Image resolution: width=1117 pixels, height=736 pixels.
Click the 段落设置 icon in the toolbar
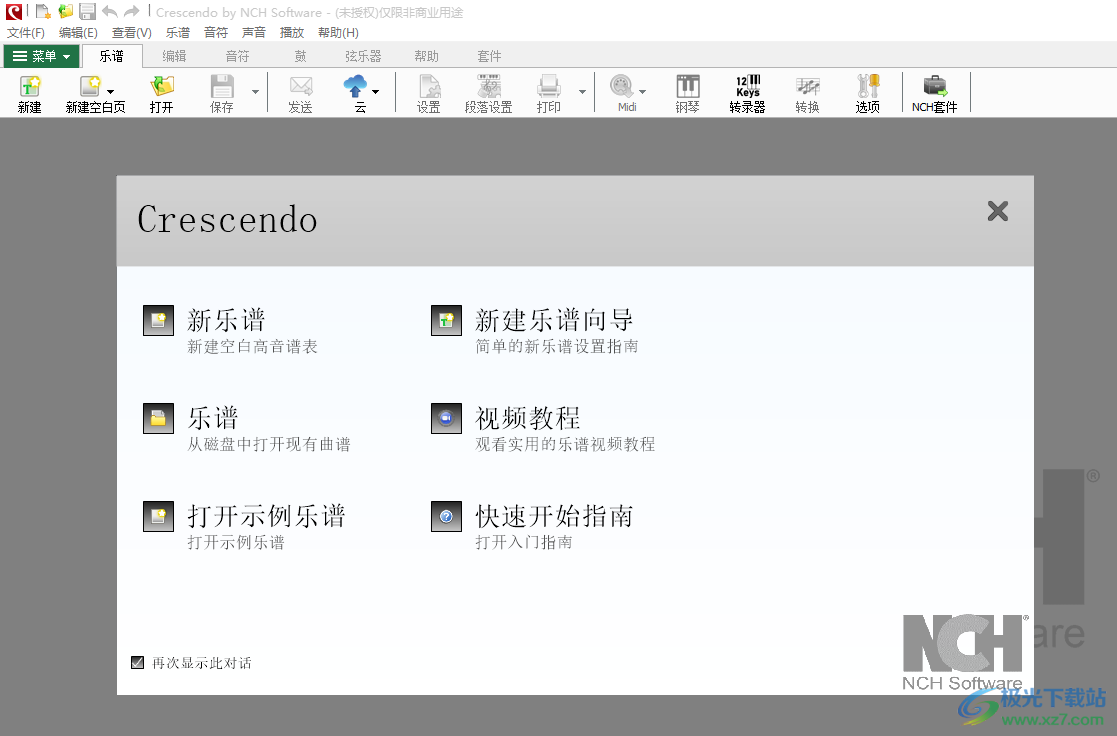489,93
